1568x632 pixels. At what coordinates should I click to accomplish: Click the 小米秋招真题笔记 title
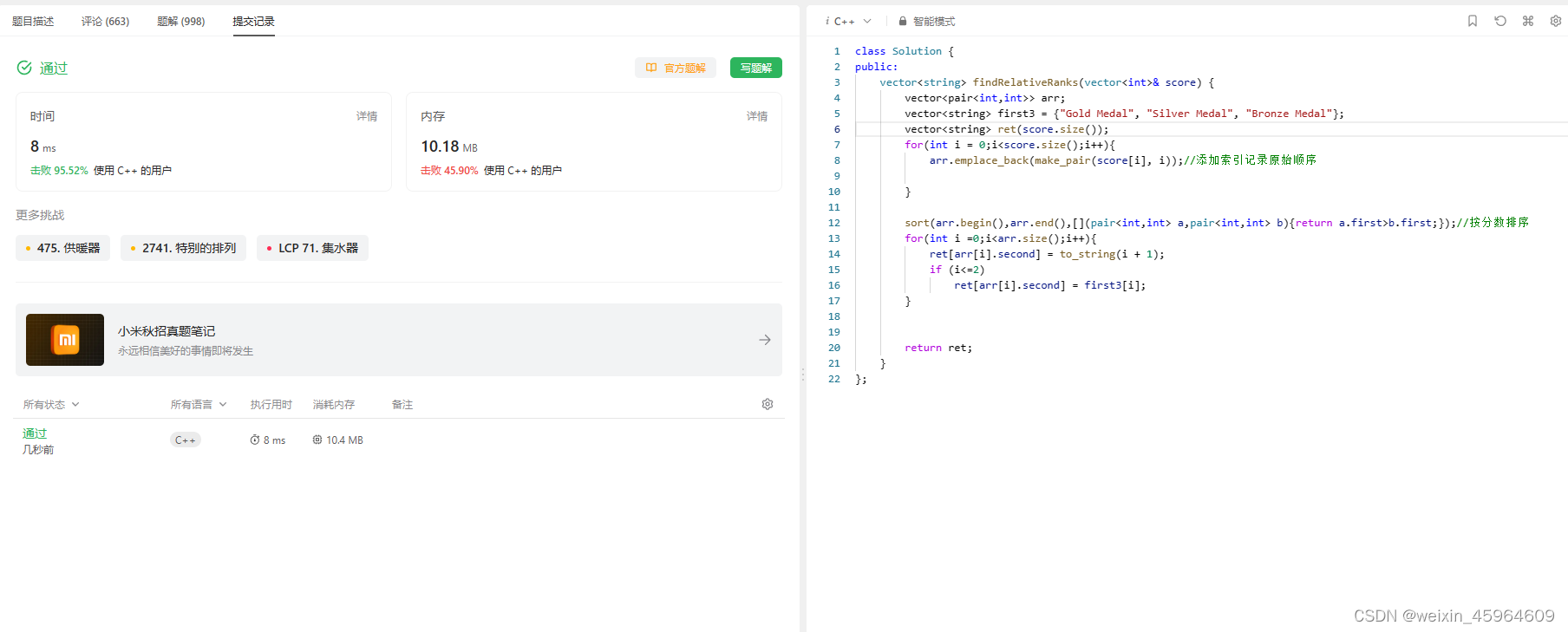[x=167, y=331]
